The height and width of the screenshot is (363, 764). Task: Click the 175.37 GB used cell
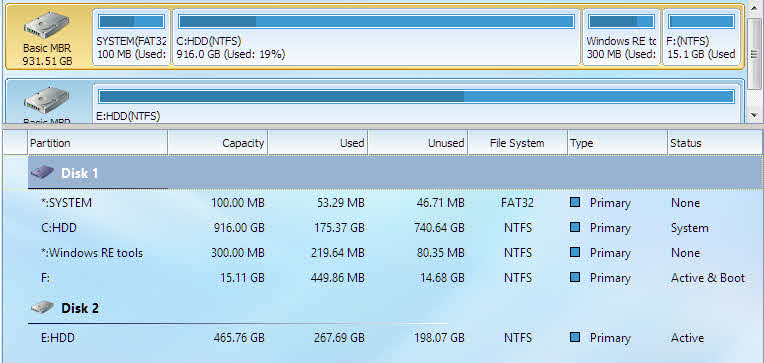(x=338, y=228)
